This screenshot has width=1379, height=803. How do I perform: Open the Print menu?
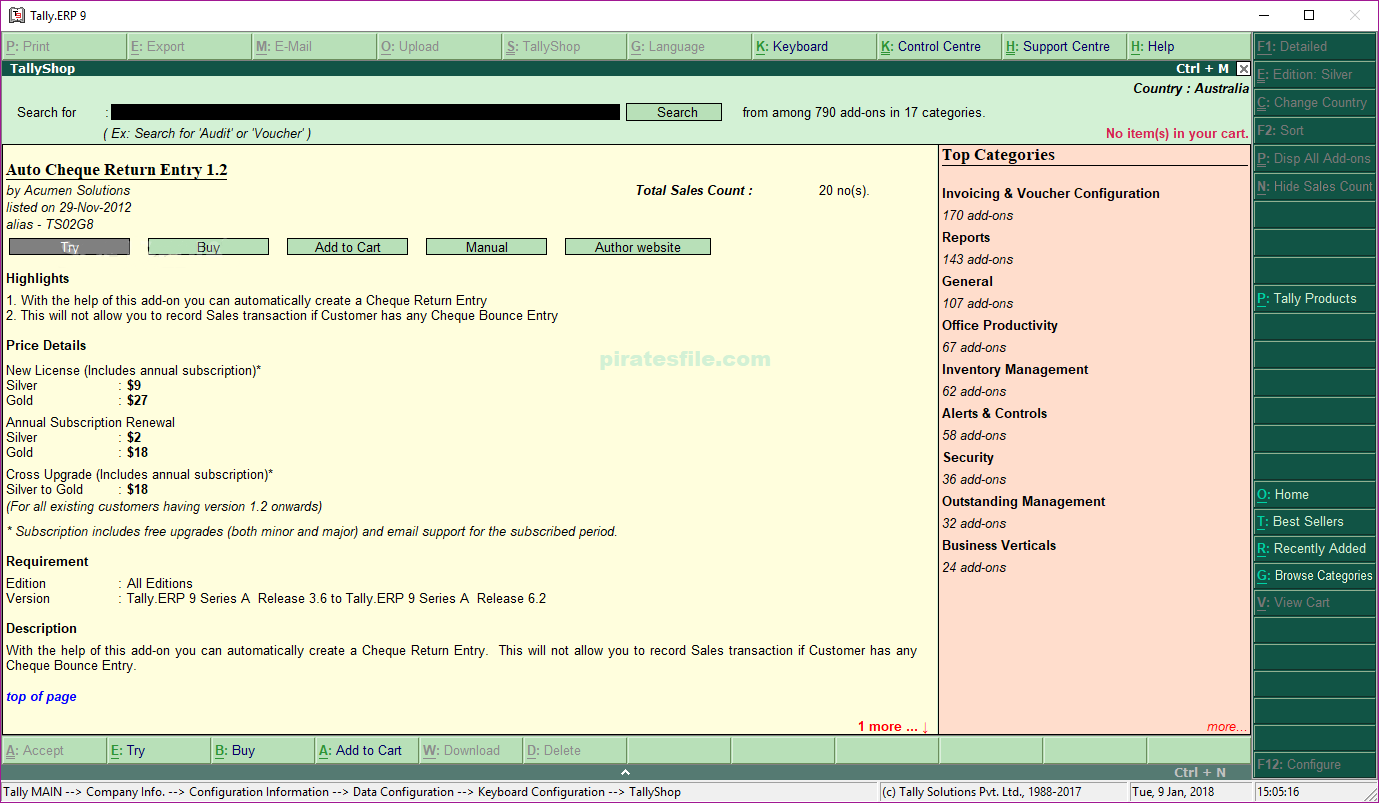64,46
